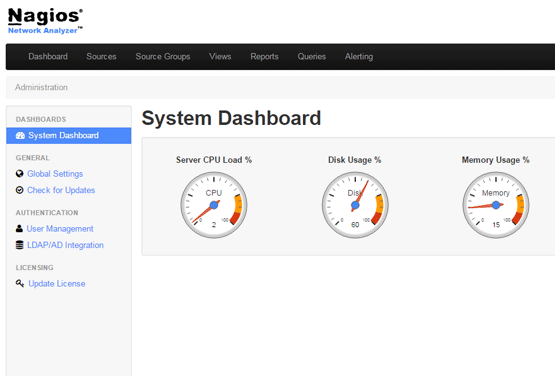Image resolution: width=555 pixels, height=376 pixels.
Task: Select Reports in the navigation bar
Action: pos(264,57)
